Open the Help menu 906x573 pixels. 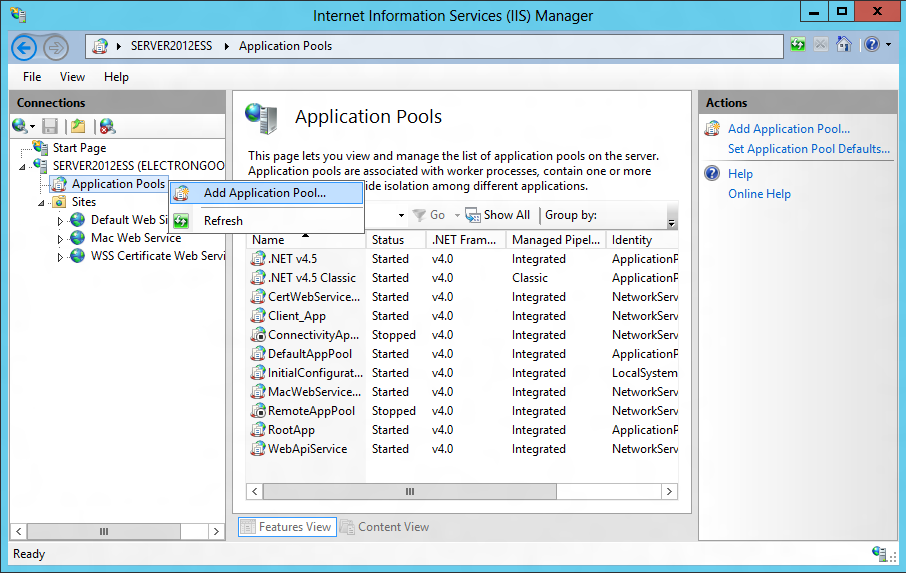pyautogui.click(x=116, y=77)
